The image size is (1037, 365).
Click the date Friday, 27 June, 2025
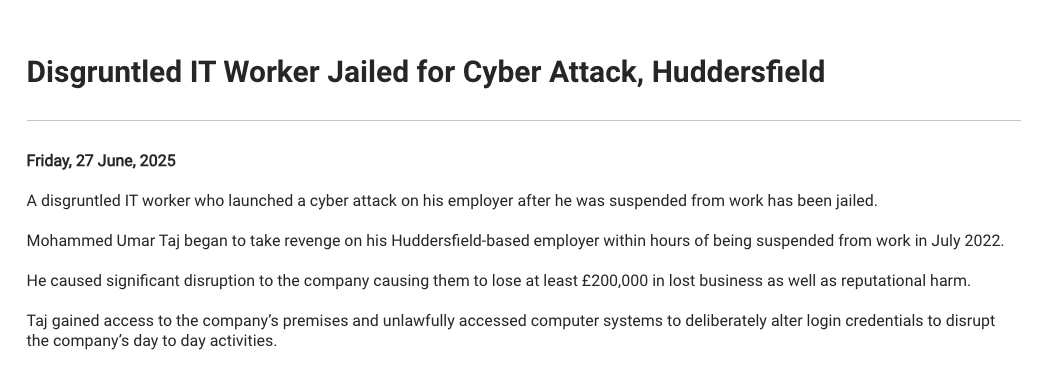point(101,161)
